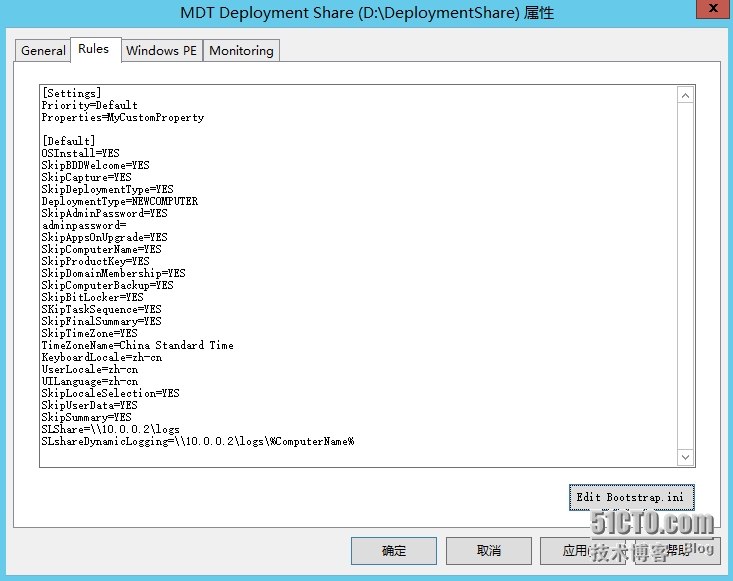
Task: Click the TimeZoneName=China Standard Time line
Action: (137, 345)
